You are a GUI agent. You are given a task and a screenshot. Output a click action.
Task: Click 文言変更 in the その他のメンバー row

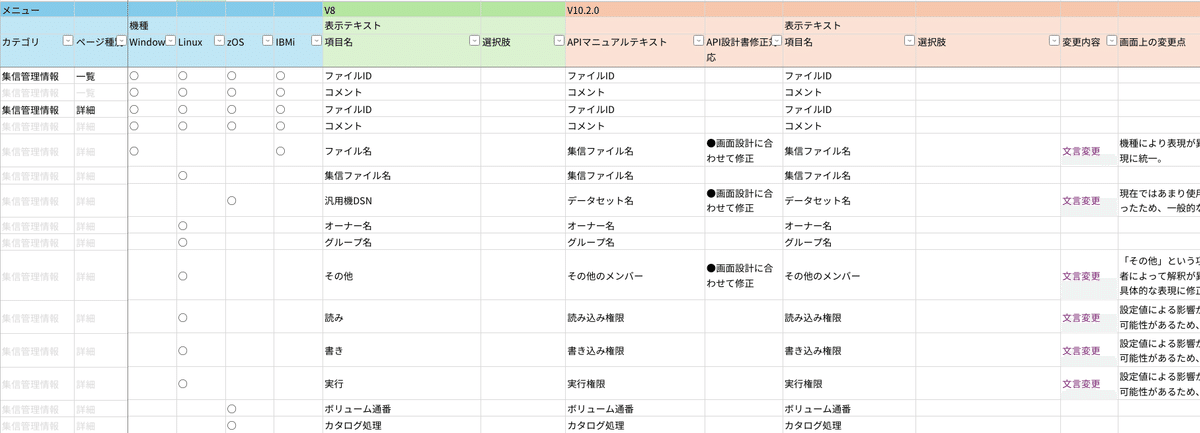pos(1081,275)
